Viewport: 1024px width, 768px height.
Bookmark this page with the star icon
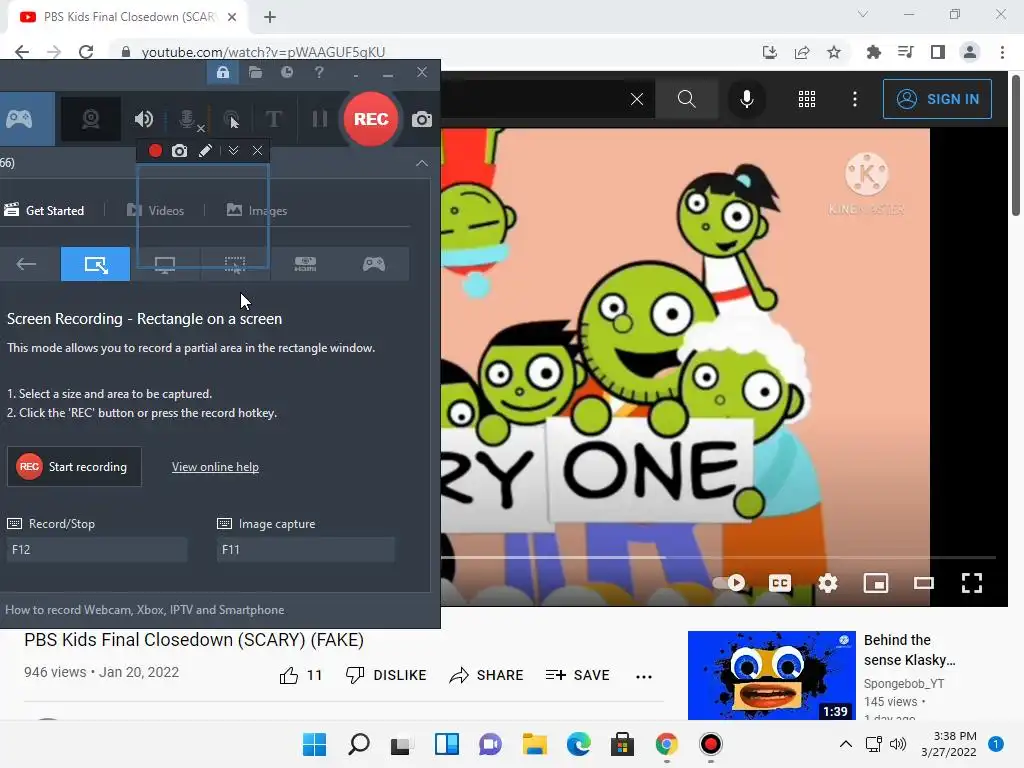coord(834,52)
